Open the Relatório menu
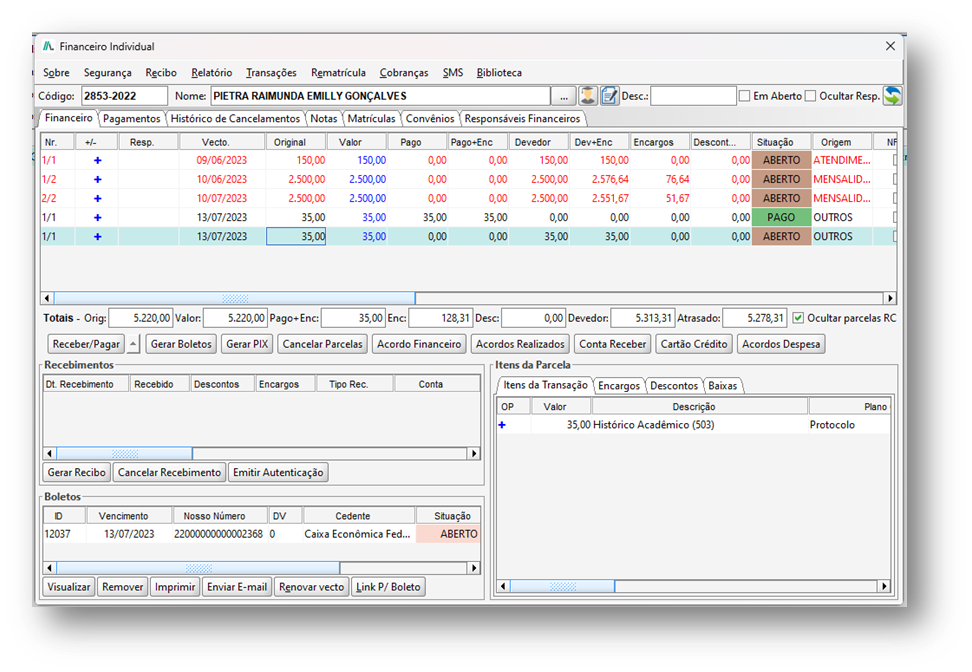The image size is (972, 672). [x=211, y=73]
